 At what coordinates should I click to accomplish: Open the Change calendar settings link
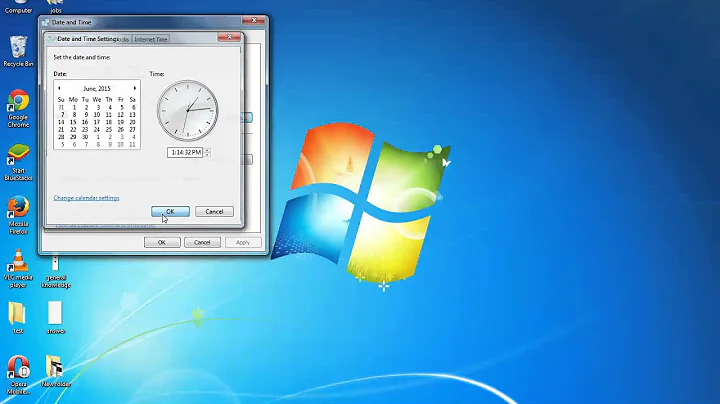pos(86,198)
